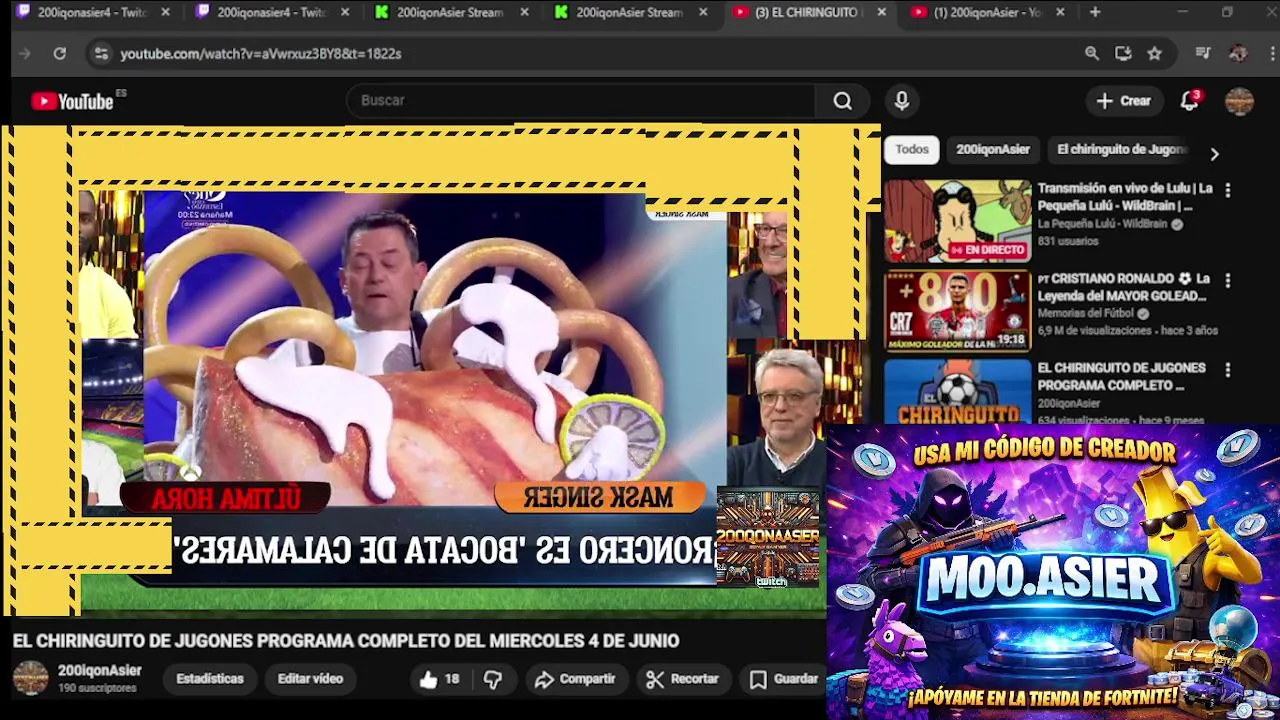
Task: Close the (1) 200iqonAsier YouTube tab
Action: point(1060,12)
